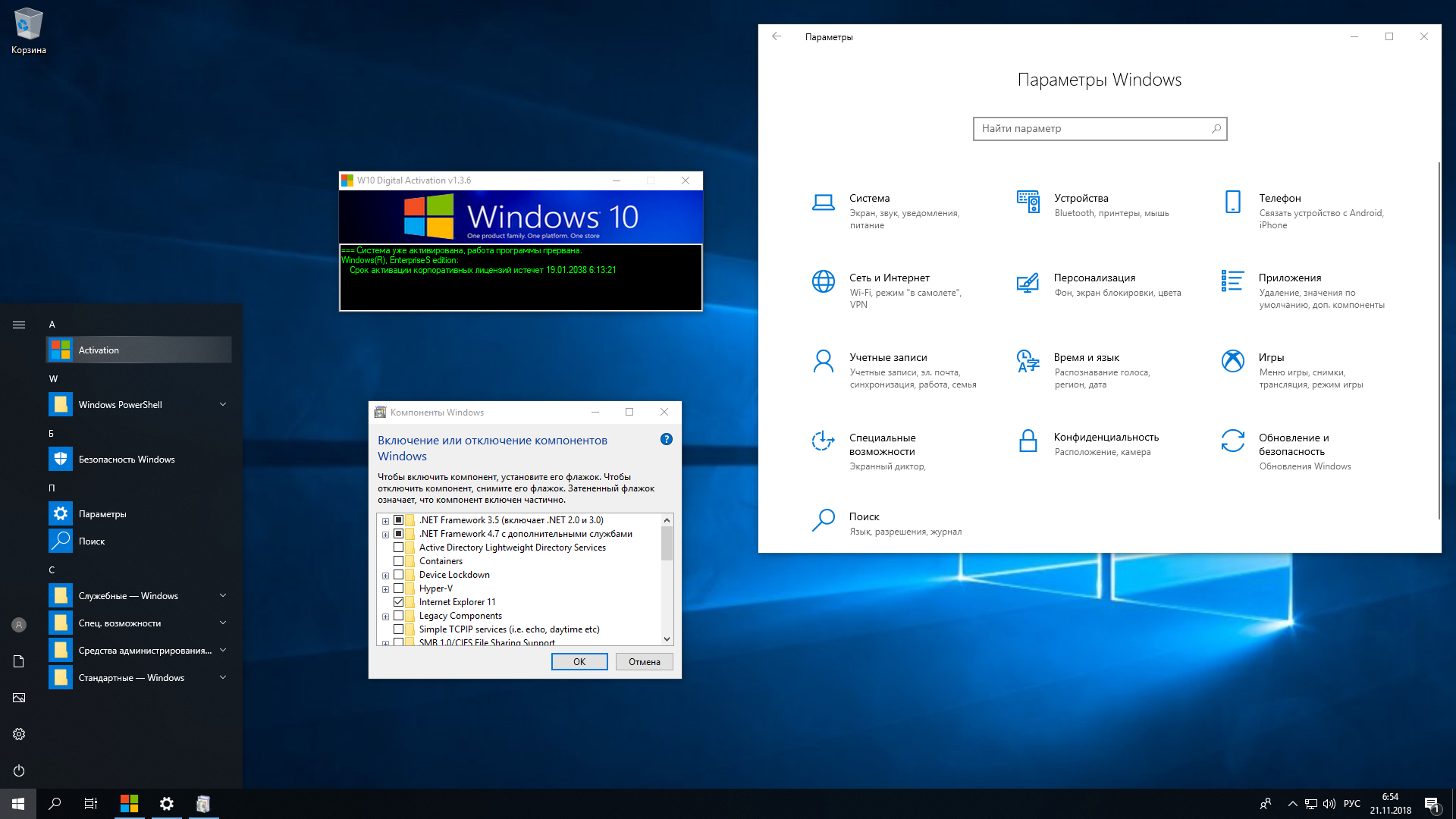Click the back arrow in Параметры window
This screenshot has height=819, width=1456.
click(777, 36)
